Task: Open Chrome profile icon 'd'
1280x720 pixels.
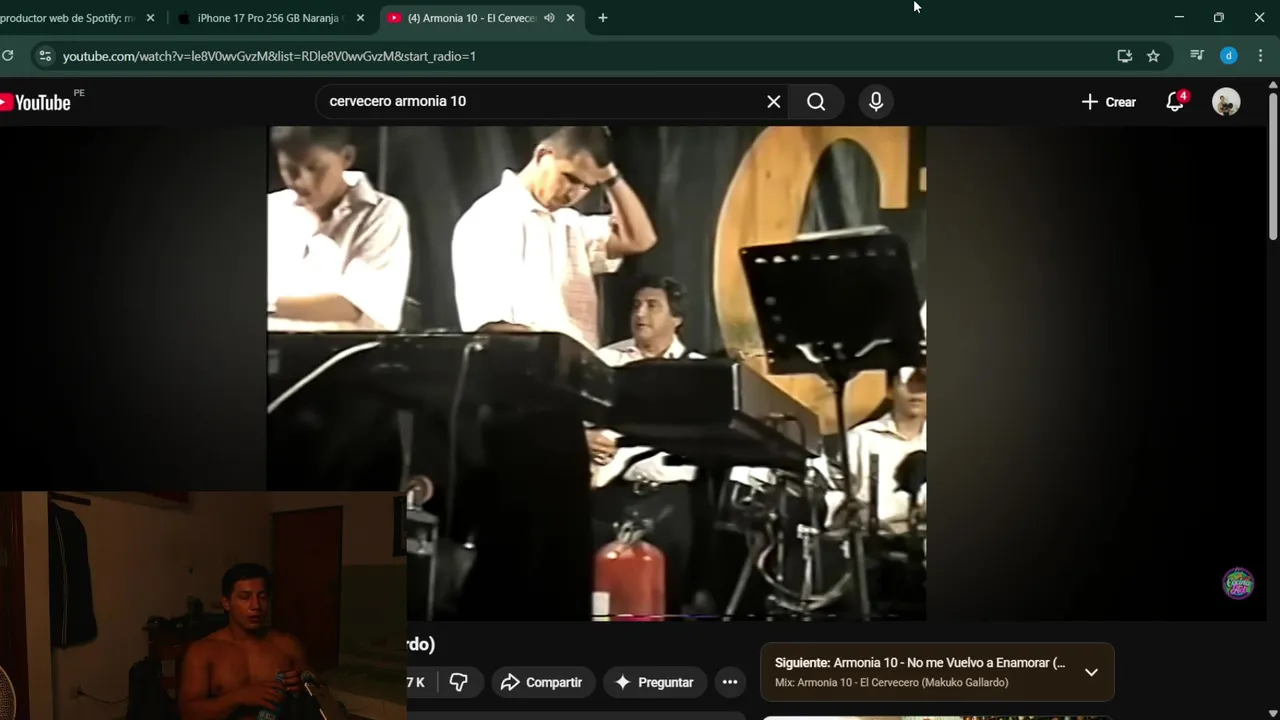Action: click(1229, 56)
